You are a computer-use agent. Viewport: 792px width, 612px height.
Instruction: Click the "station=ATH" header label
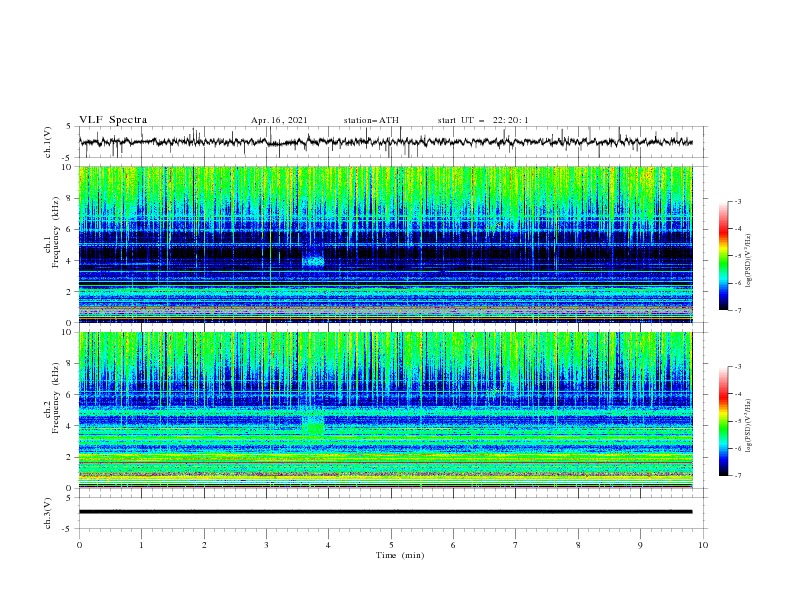tap(371, 120)
